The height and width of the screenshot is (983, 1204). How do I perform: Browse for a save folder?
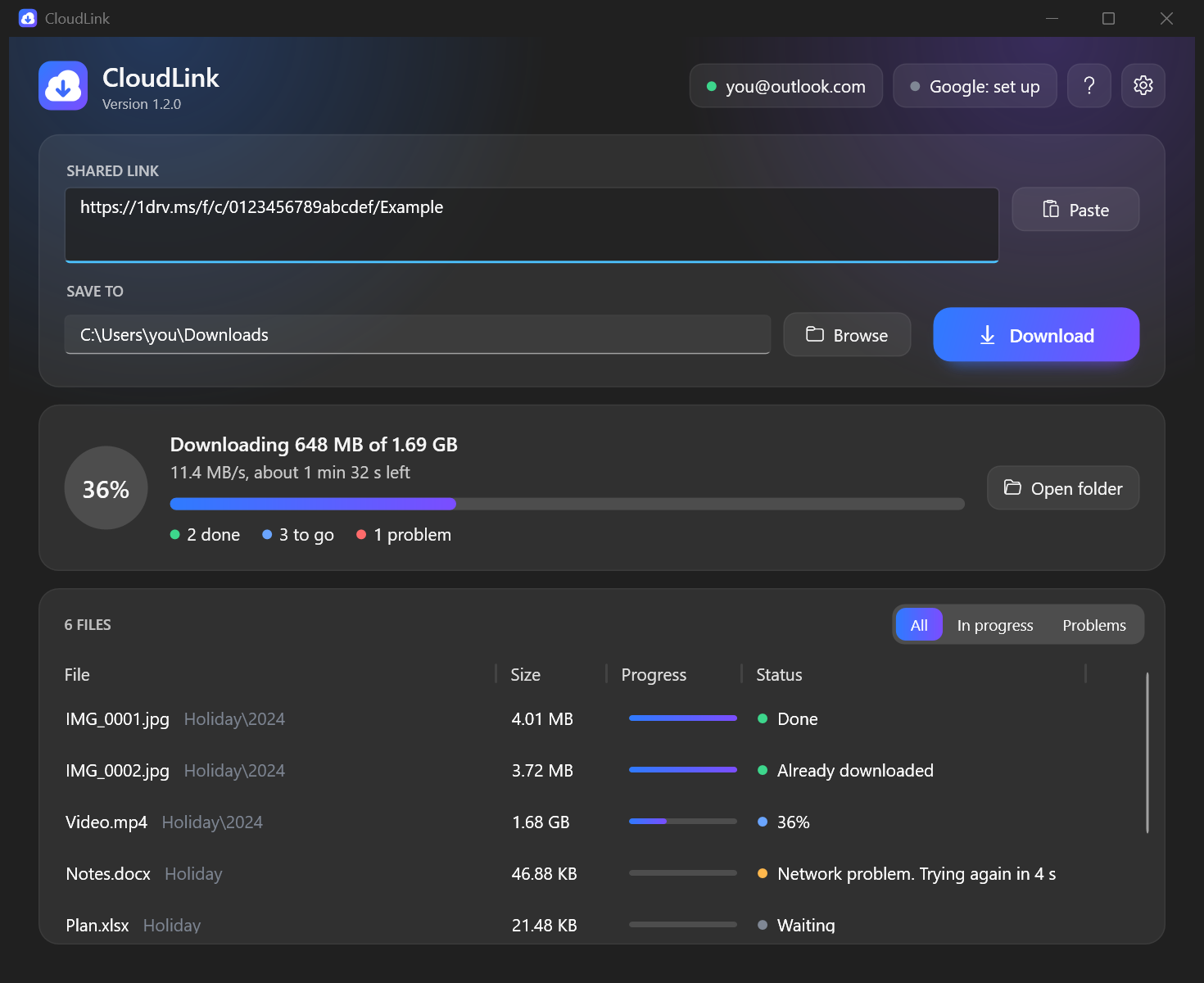tap(847, 334)
